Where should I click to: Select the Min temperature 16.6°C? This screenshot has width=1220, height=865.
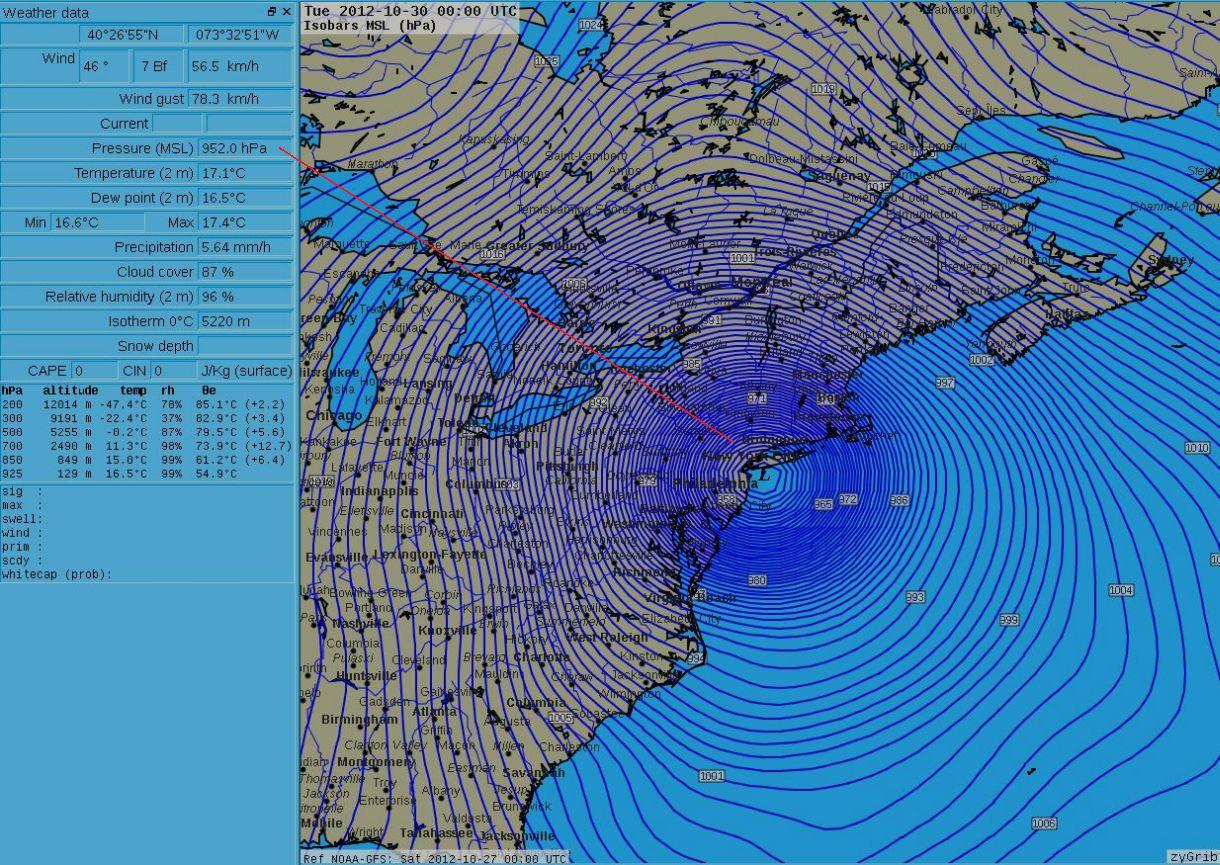click(x=97, y=222)
